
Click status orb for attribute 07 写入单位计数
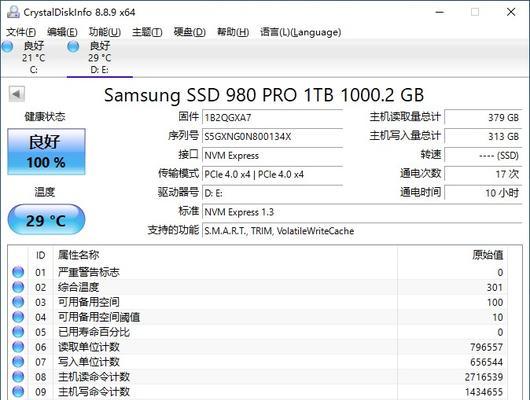pos(18,361)
